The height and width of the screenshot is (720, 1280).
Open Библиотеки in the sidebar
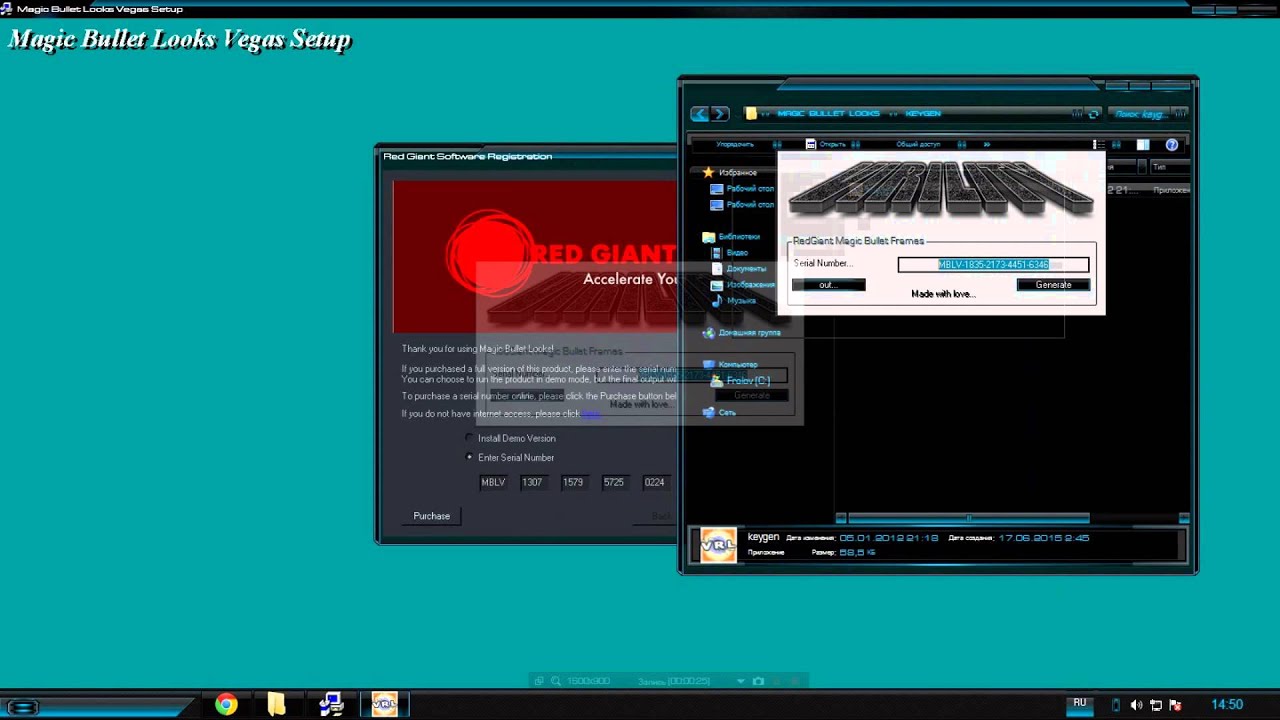coord(731,237)
